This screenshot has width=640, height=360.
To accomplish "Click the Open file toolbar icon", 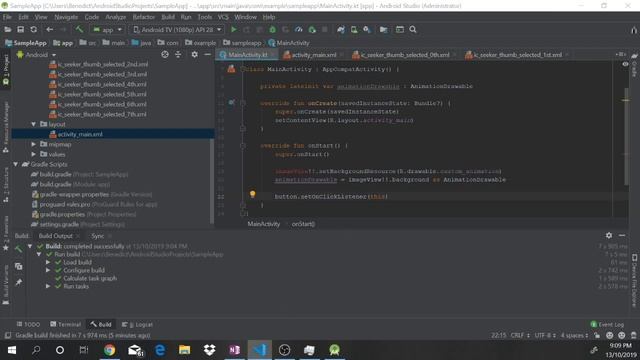I will (7, 29).
